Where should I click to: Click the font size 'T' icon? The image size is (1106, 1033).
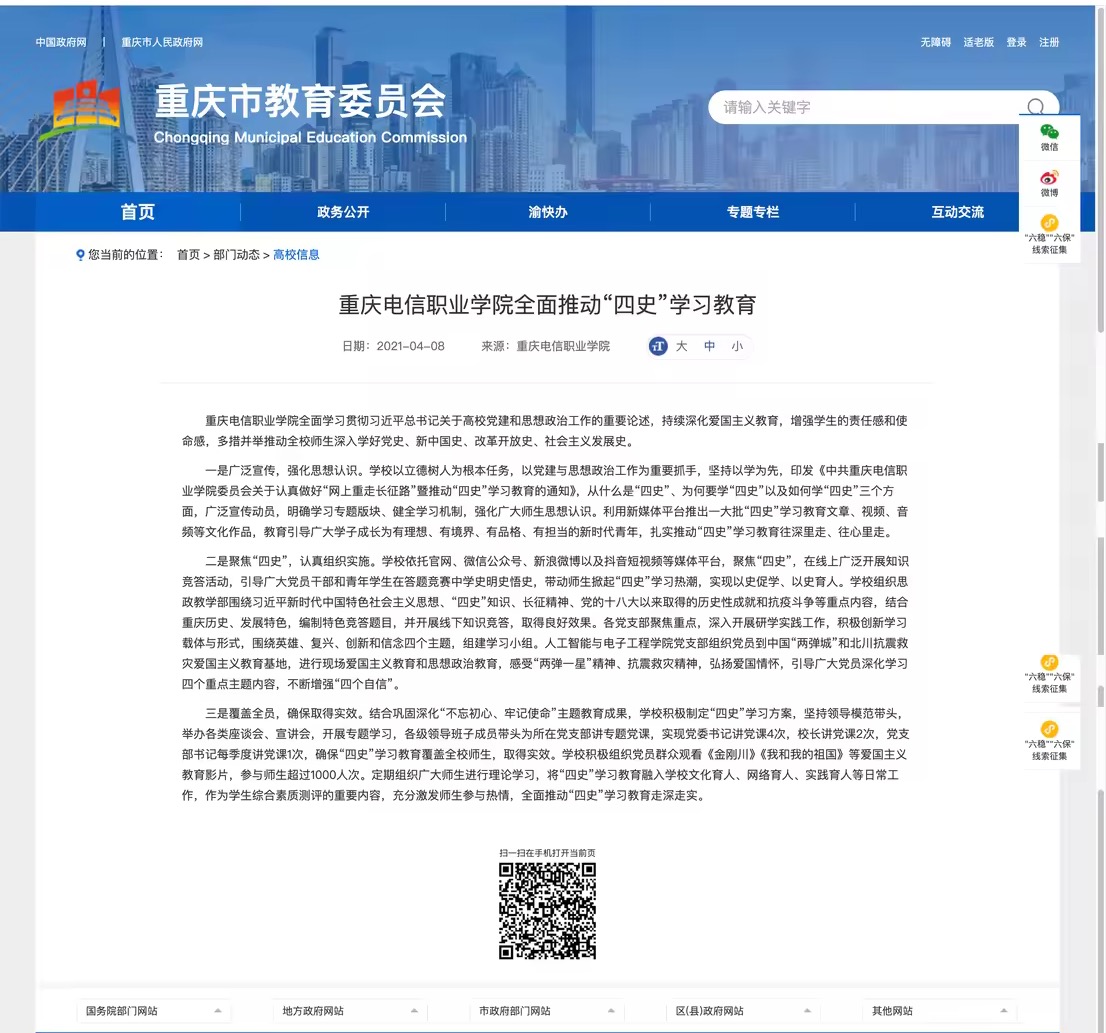pos(657,346)
